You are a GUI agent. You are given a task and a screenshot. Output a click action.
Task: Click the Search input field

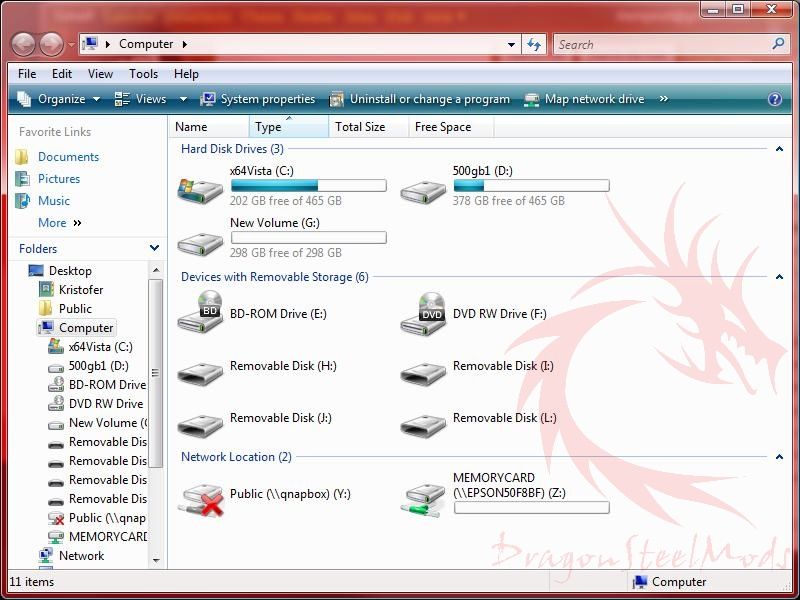coord(660,44)
